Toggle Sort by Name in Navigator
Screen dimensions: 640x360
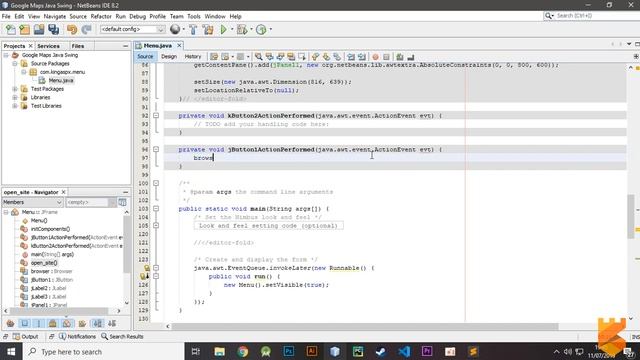click(98, 323)
